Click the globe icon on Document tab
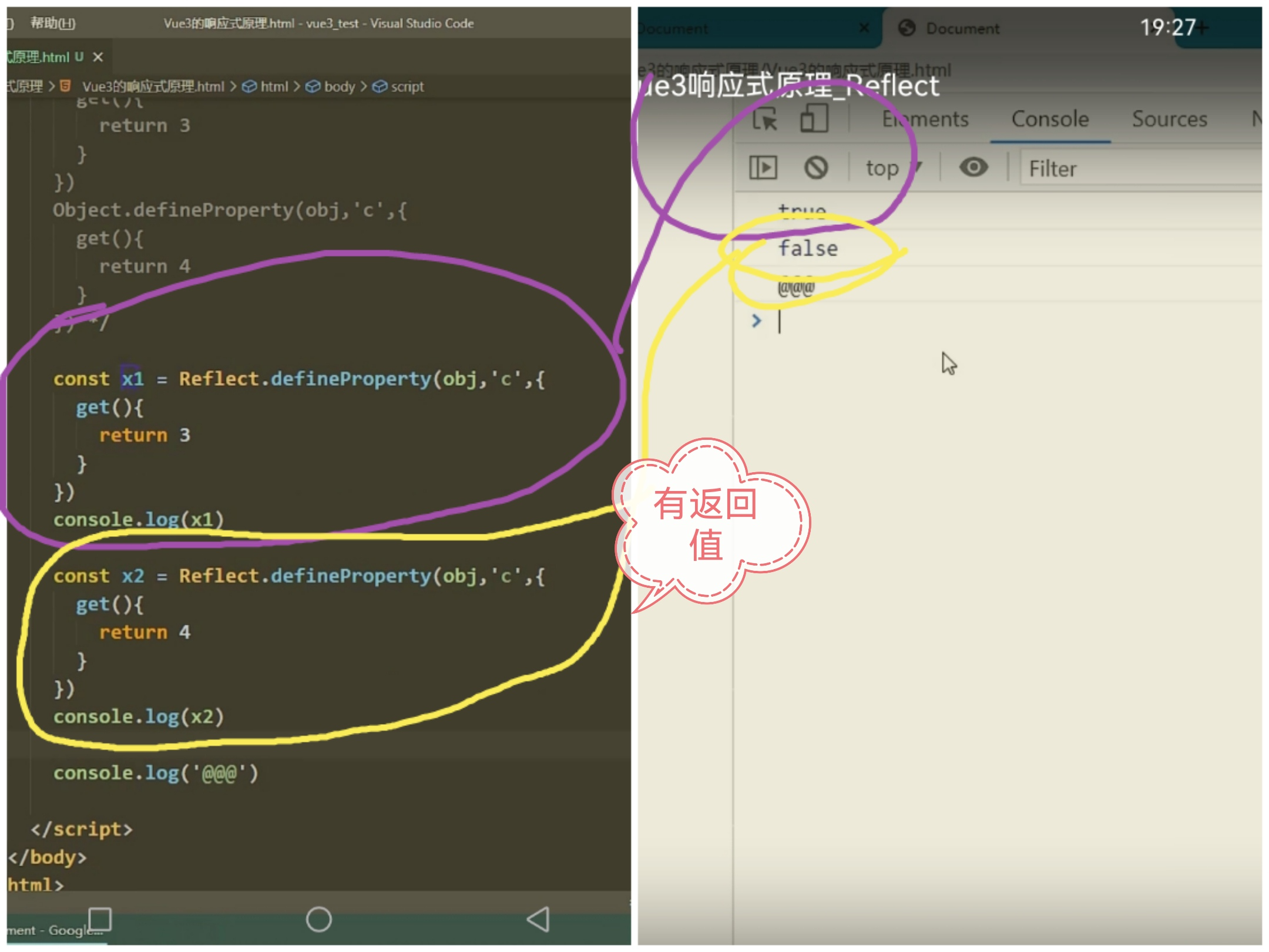This screenshot has width=1269, height=952. (907, 28)
